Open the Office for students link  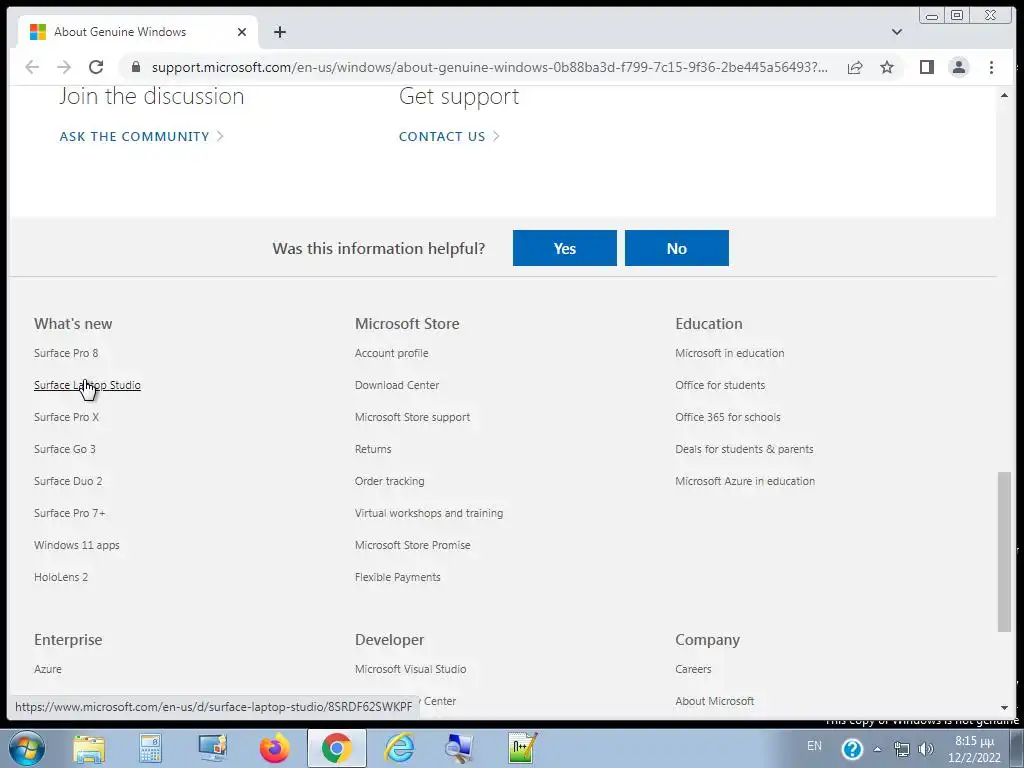coord(720,385)
